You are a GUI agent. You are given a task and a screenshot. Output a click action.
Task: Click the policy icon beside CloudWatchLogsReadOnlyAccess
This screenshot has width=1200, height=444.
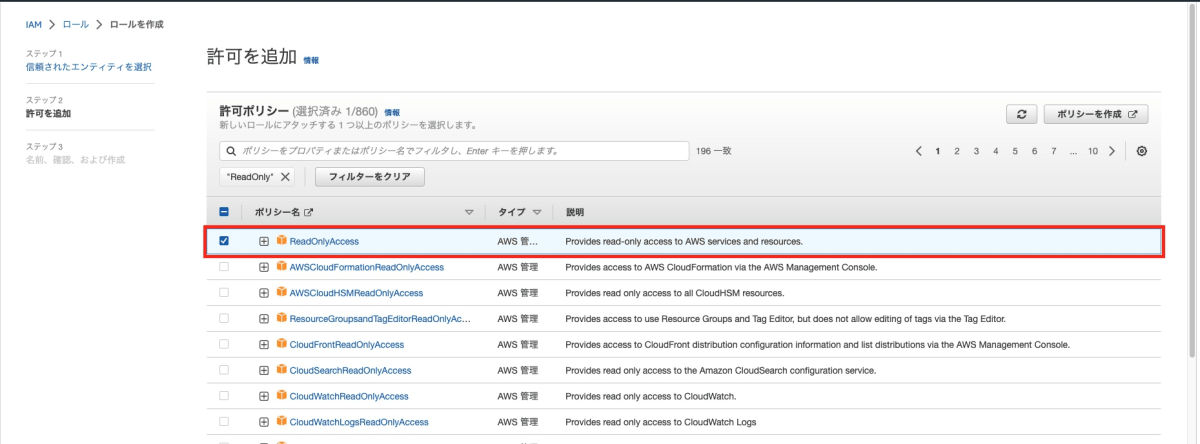(282, 422)
